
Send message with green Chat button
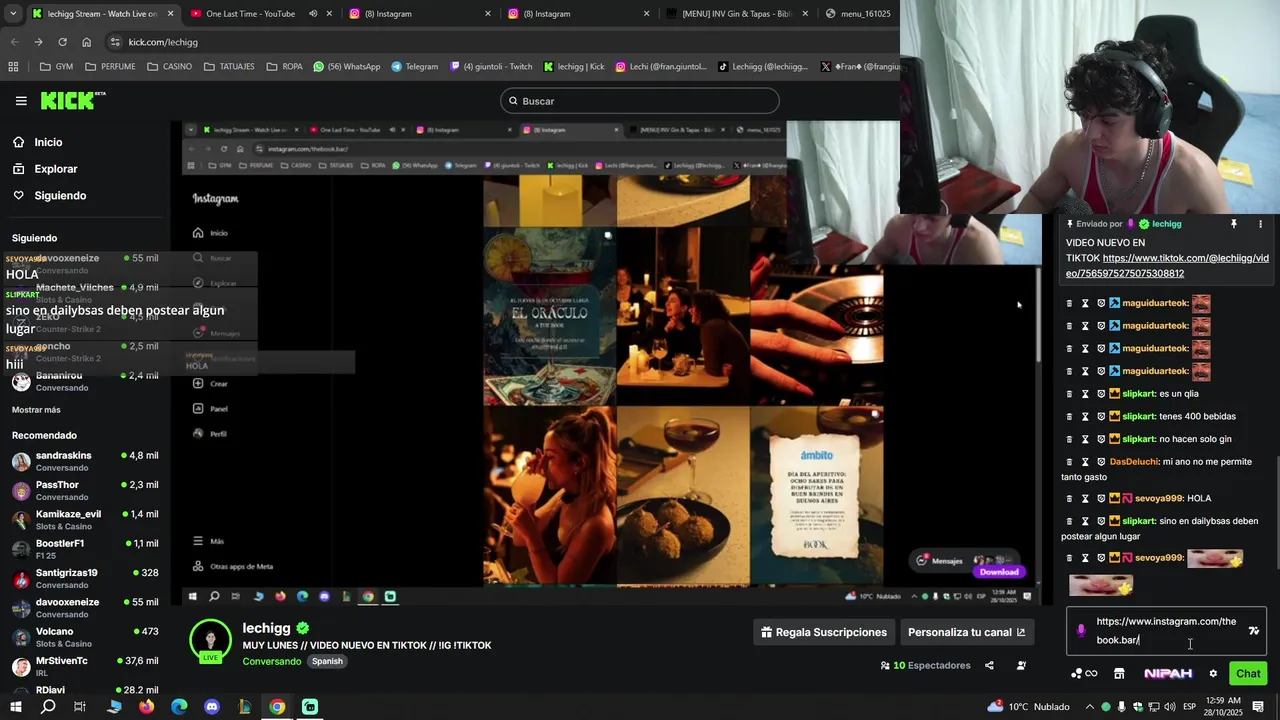pos(1248,674)
